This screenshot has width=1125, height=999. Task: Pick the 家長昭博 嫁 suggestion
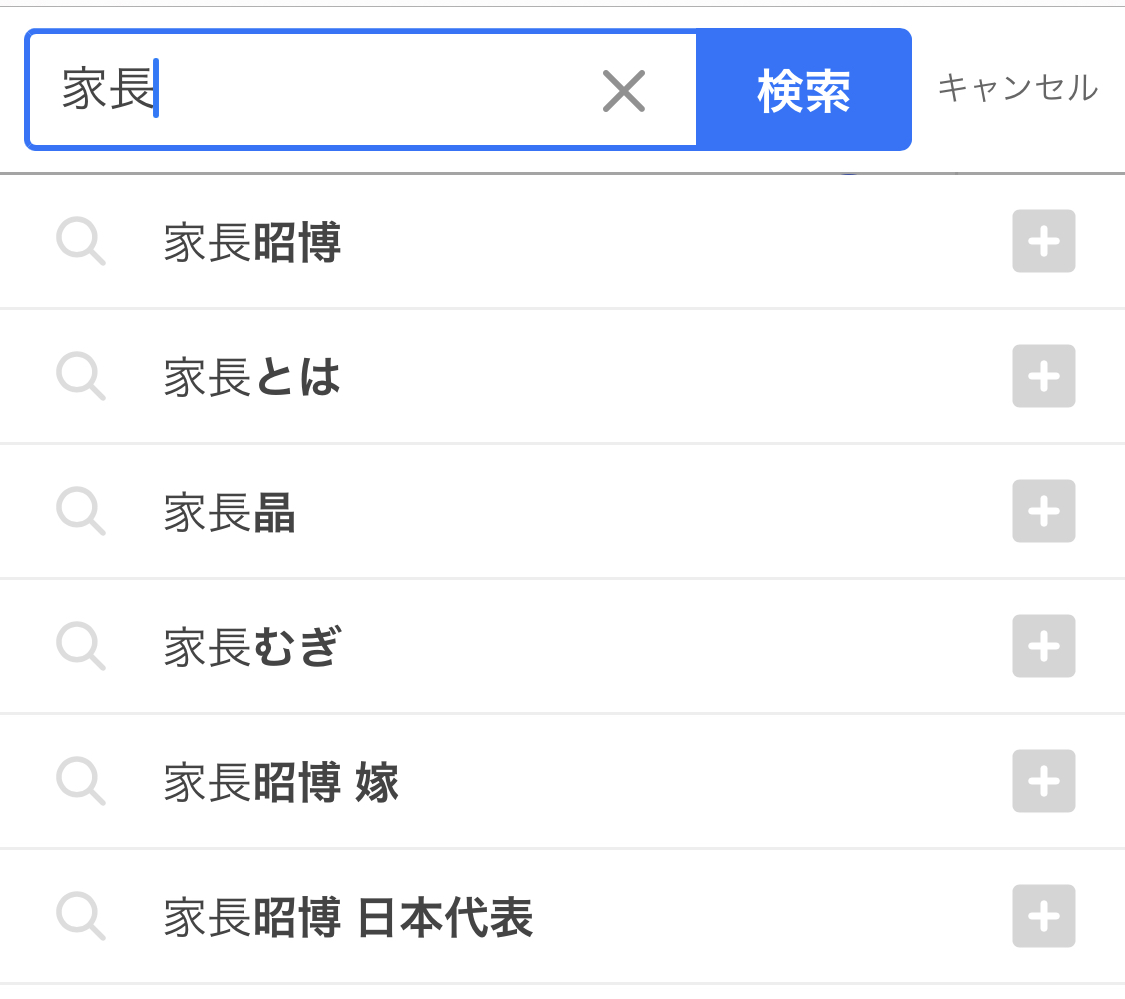[281, 782]
